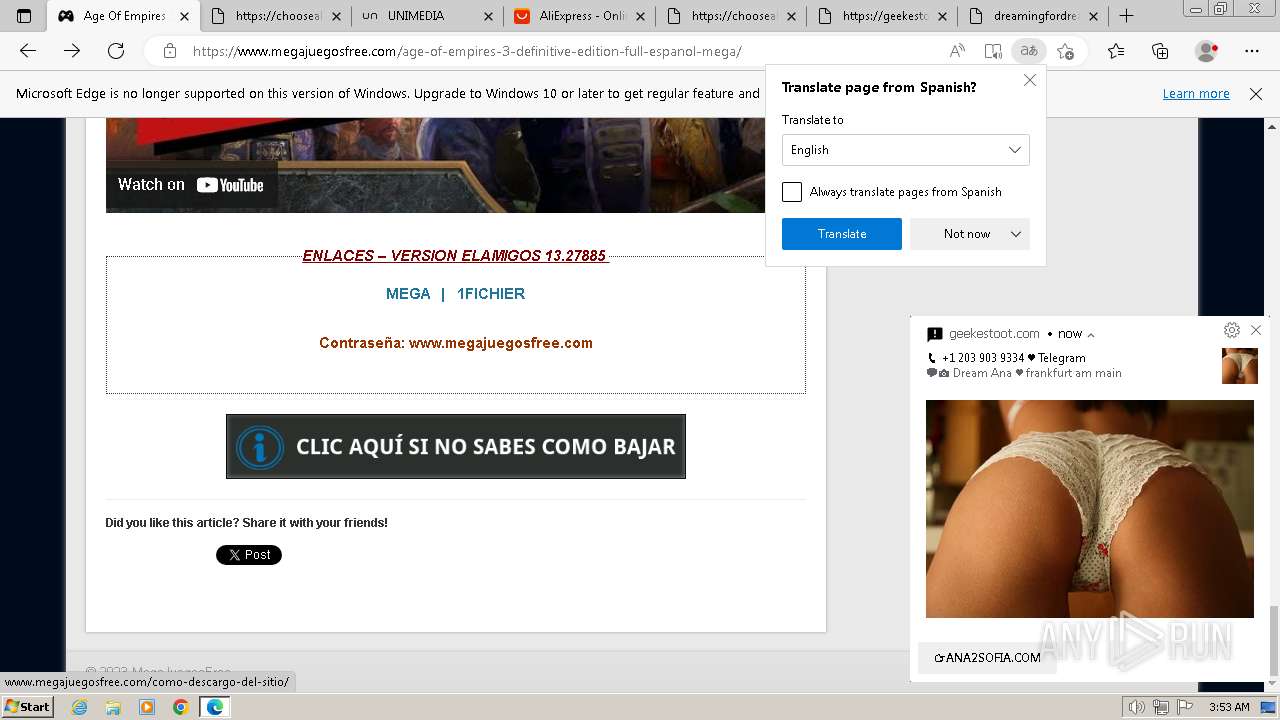Click the media player taskbar icon
The image size is (1280, 720).
point(147,707)
